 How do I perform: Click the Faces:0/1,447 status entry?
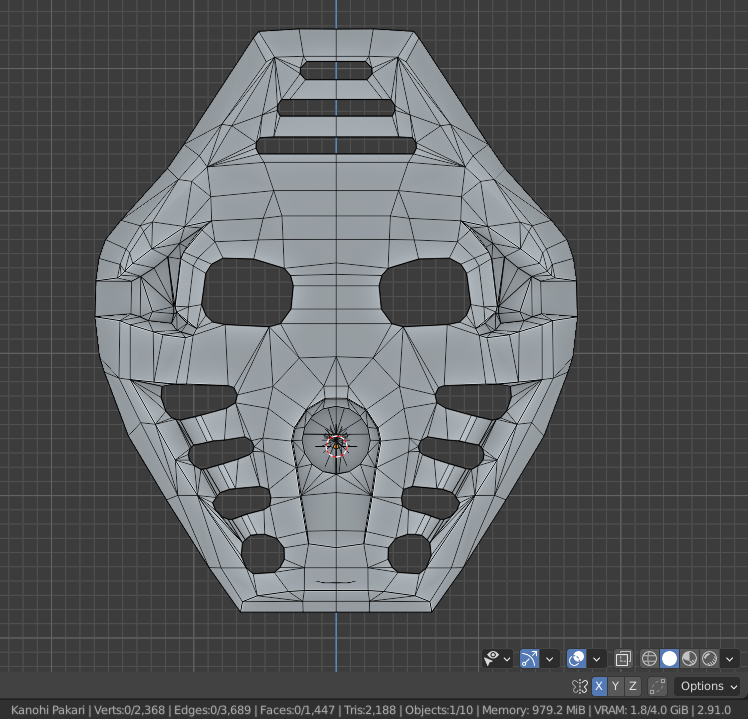[297, 710]
